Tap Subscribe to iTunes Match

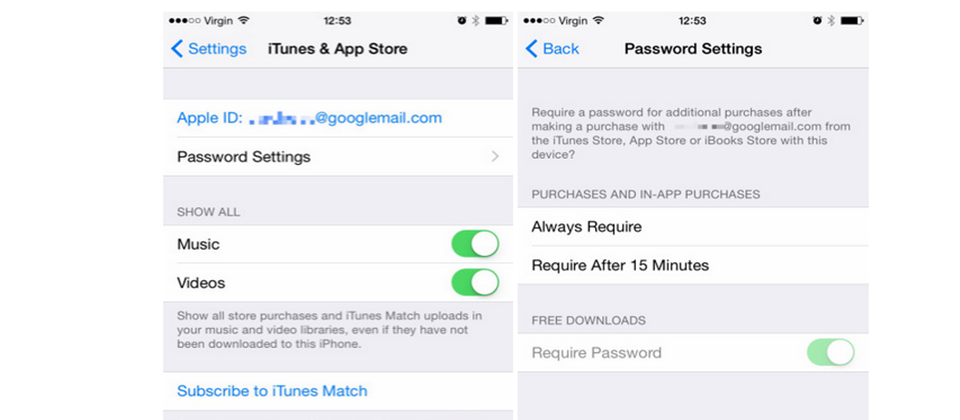tap(272, 391)
